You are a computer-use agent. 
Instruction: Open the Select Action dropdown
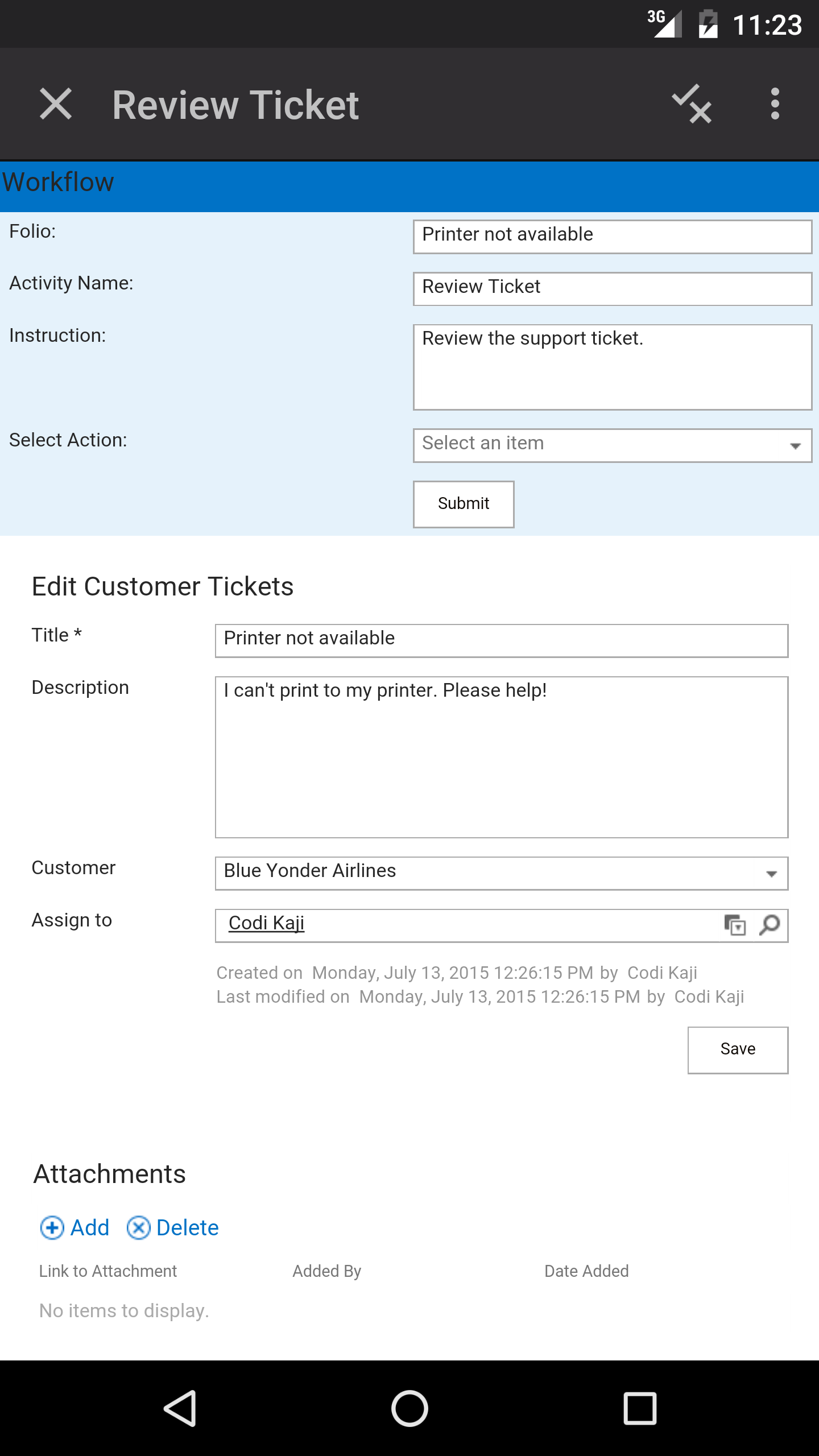[613, 445]
